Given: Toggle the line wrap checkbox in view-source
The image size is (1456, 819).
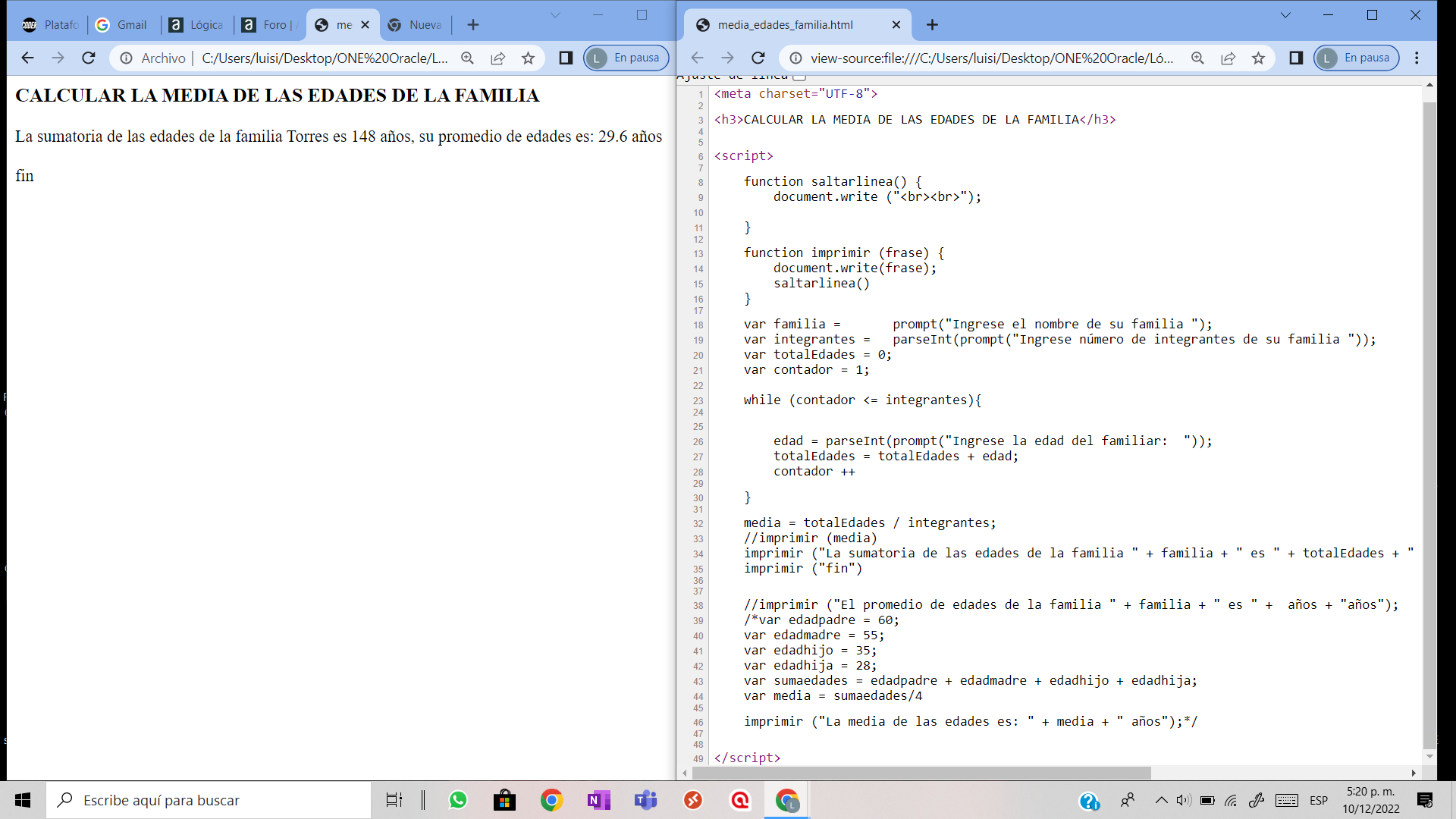Looking at the screenshot, I should pyautogui.click(x=799, y=76).
